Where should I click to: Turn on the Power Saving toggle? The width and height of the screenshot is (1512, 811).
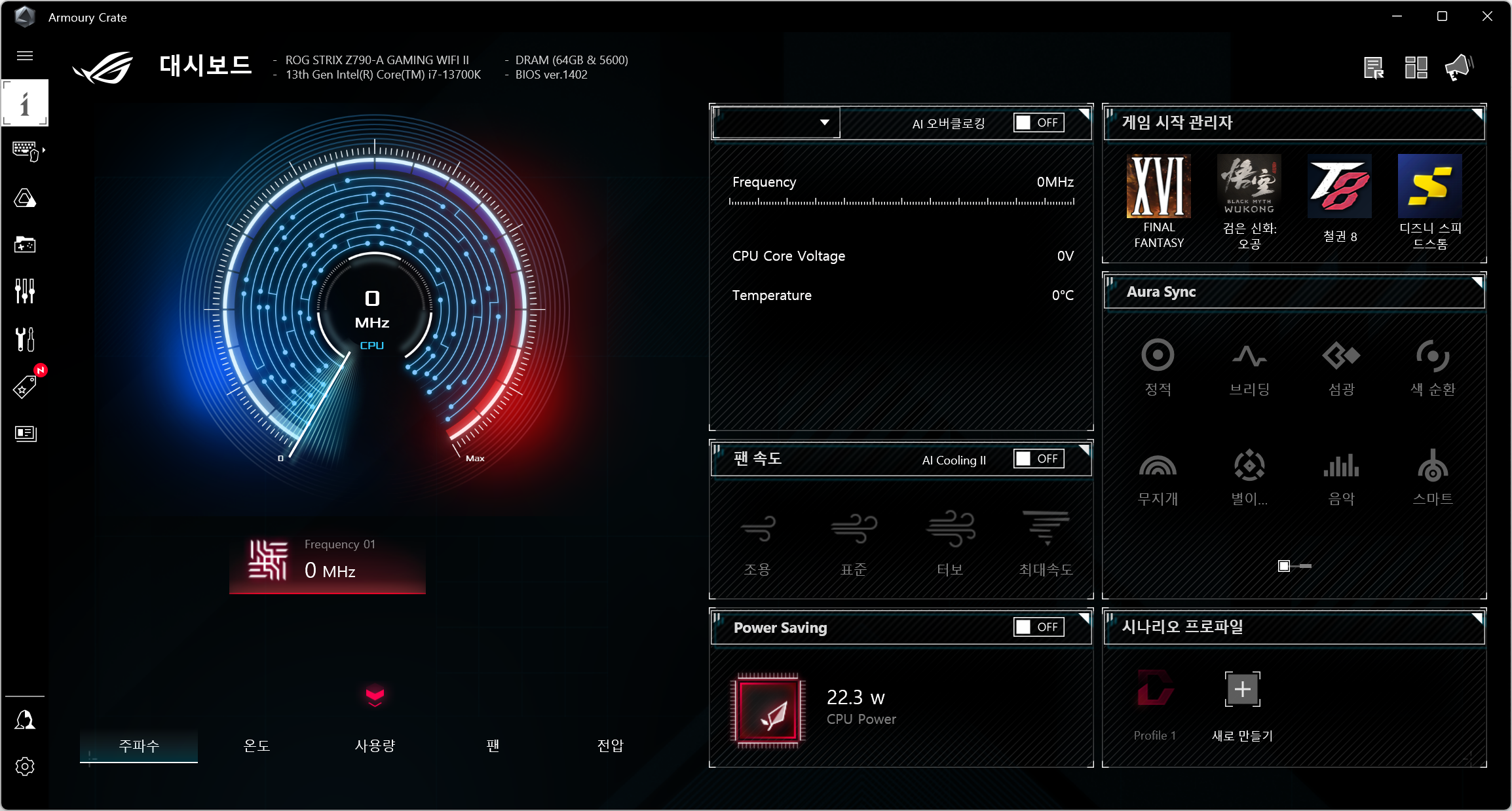pyautogui.click(x=1038, y=627)
